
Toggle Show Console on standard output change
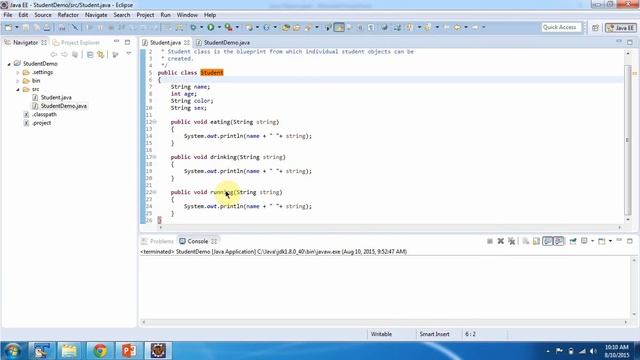[547, 241]
